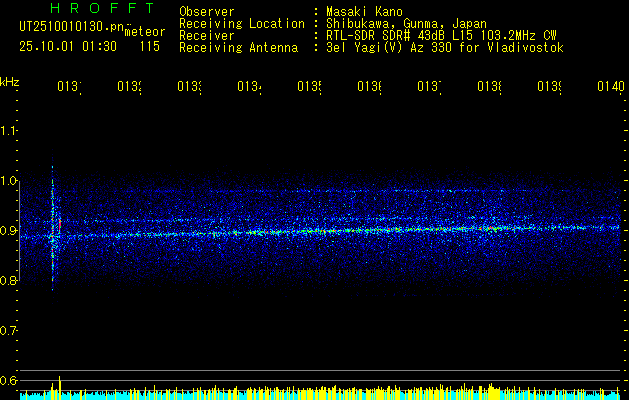The width and height of the screenshot is (629, 400).
Task: Click the meteor label
Action: pyautogui.click(x=145, y=32)
